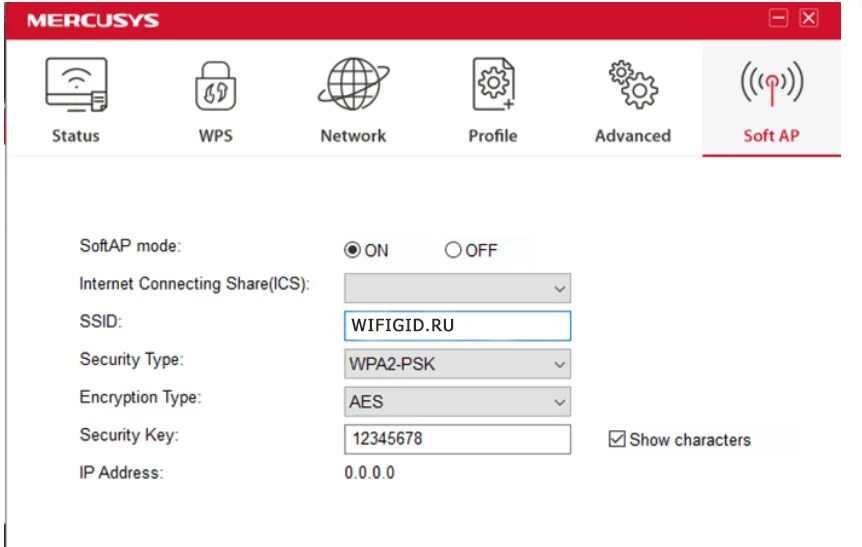
Task: Open the Advanced gears icon
Action: [x=633, y=84]
